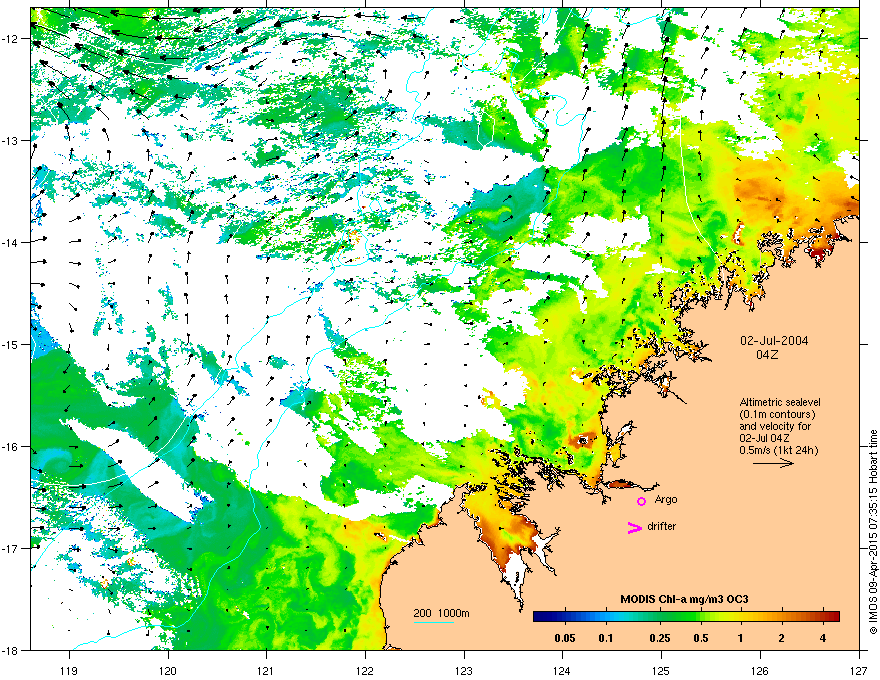Screen dimensions: 880x680
Task: Click colorbar value 1
Action: click(x=741, y=638)
